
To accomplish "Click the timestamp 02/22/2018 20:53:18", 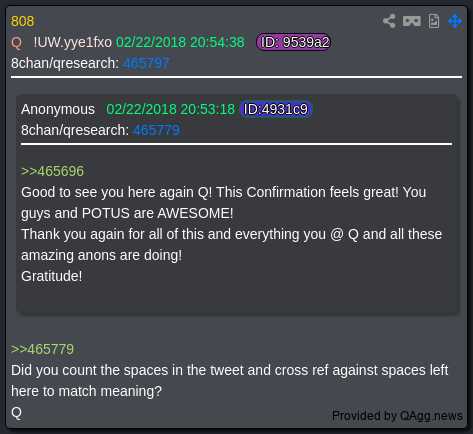I will (171, 109).
